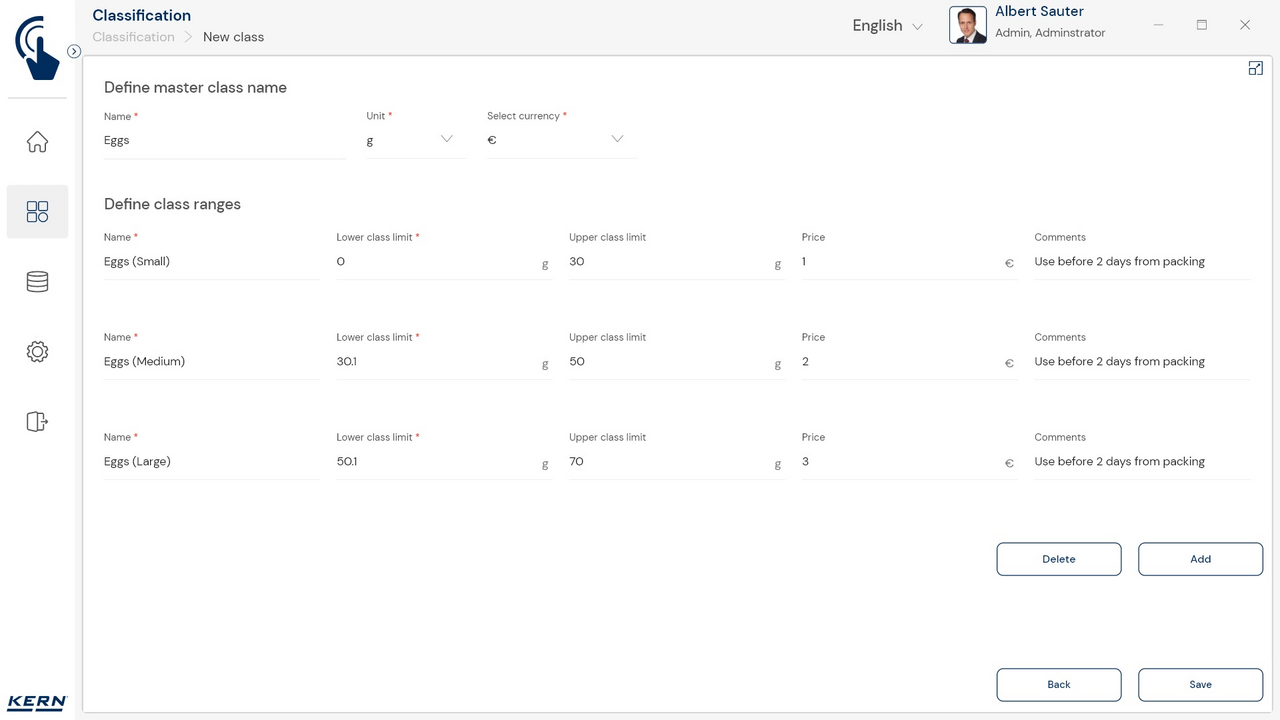
Task: Open the Home page from sidebar
Action: (x=37, y=142)
